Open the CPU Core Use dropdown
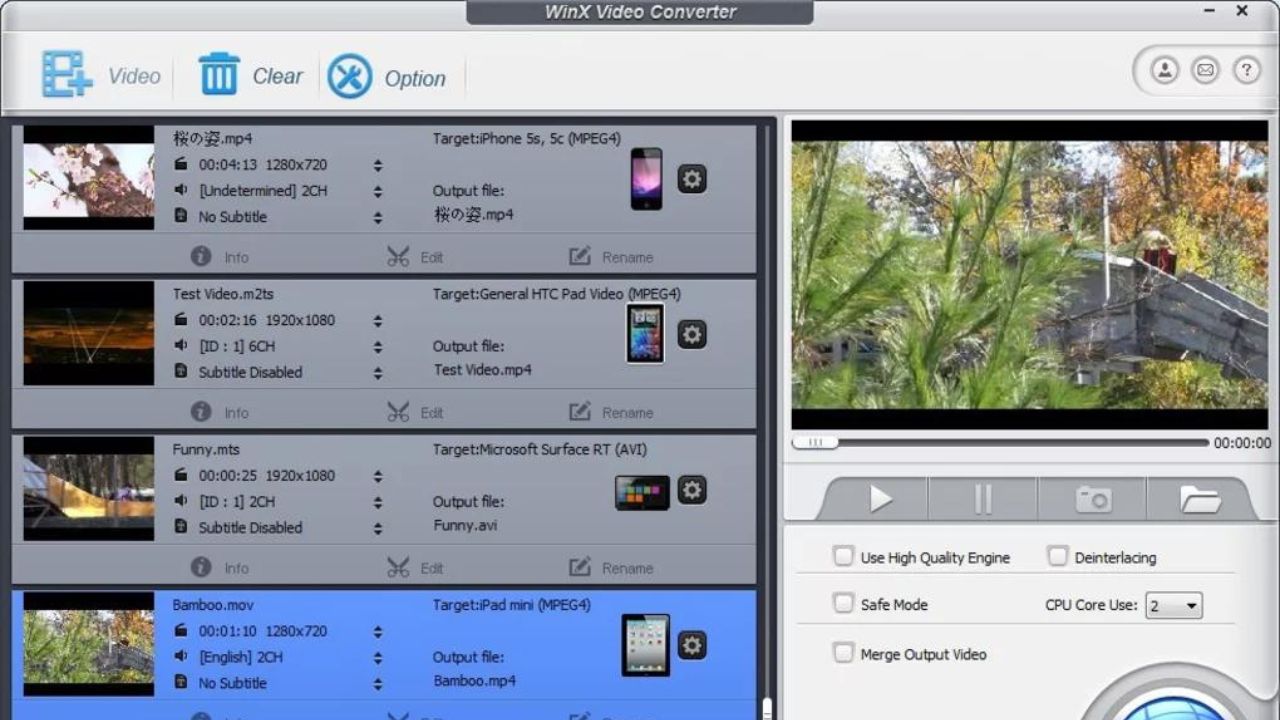 pyautogui.click(x=1174, y=606)
